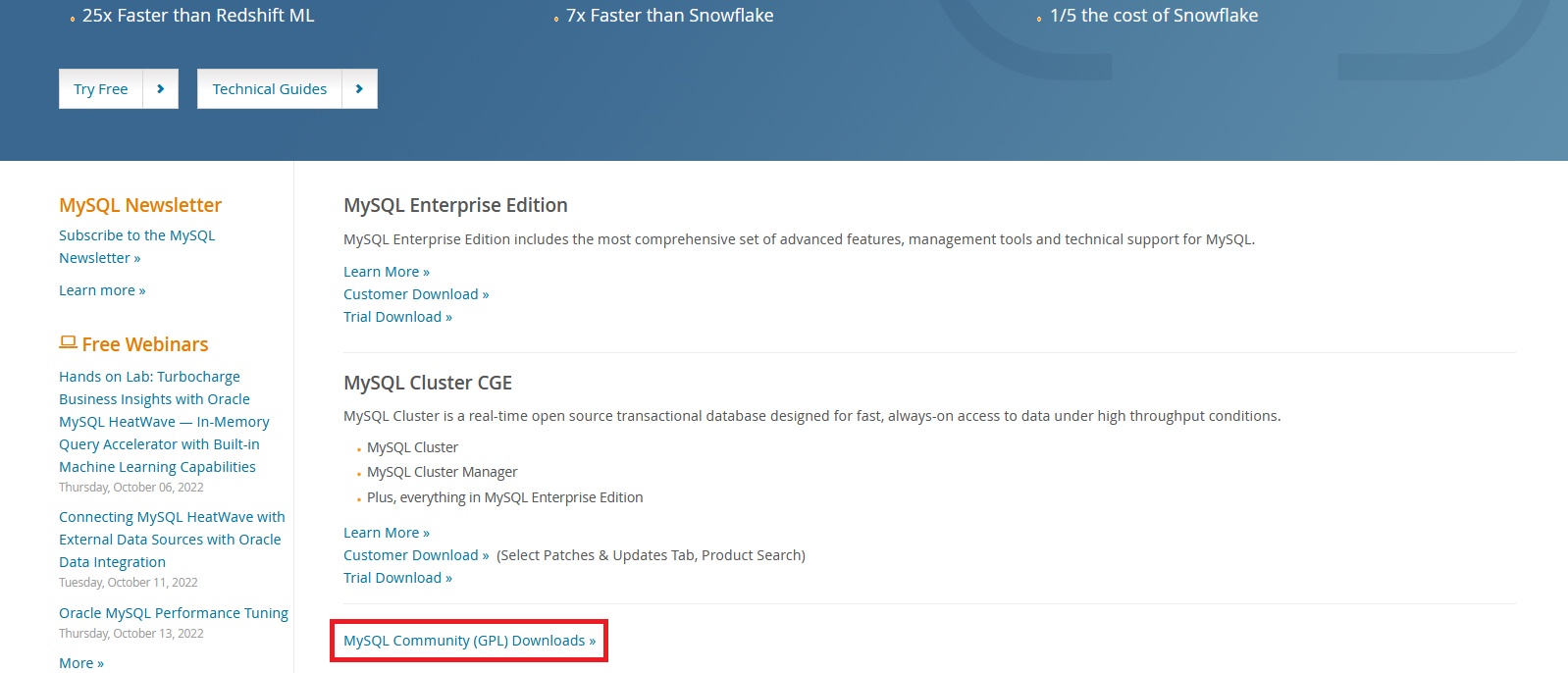Click the MySQL Cluster CGE heading

pos(428,383)
